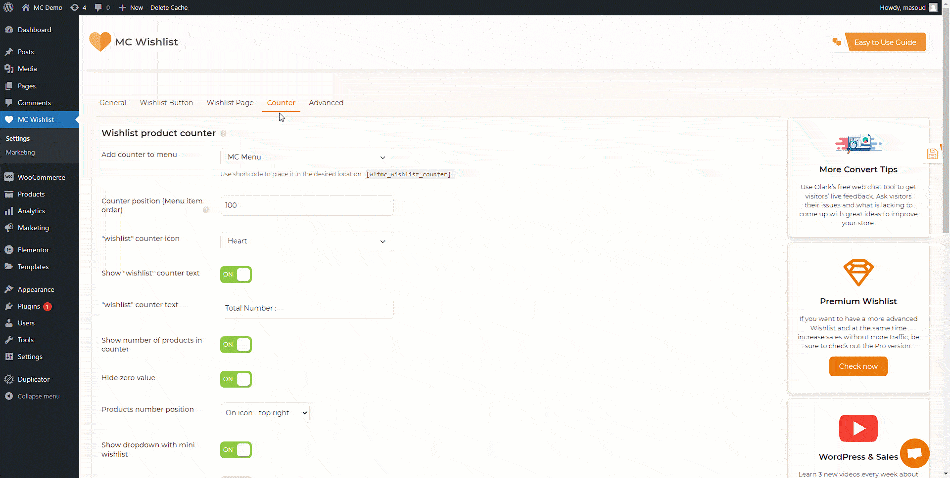
Task: Open the orange live chat bubble
Action: [x=915, y=454]
